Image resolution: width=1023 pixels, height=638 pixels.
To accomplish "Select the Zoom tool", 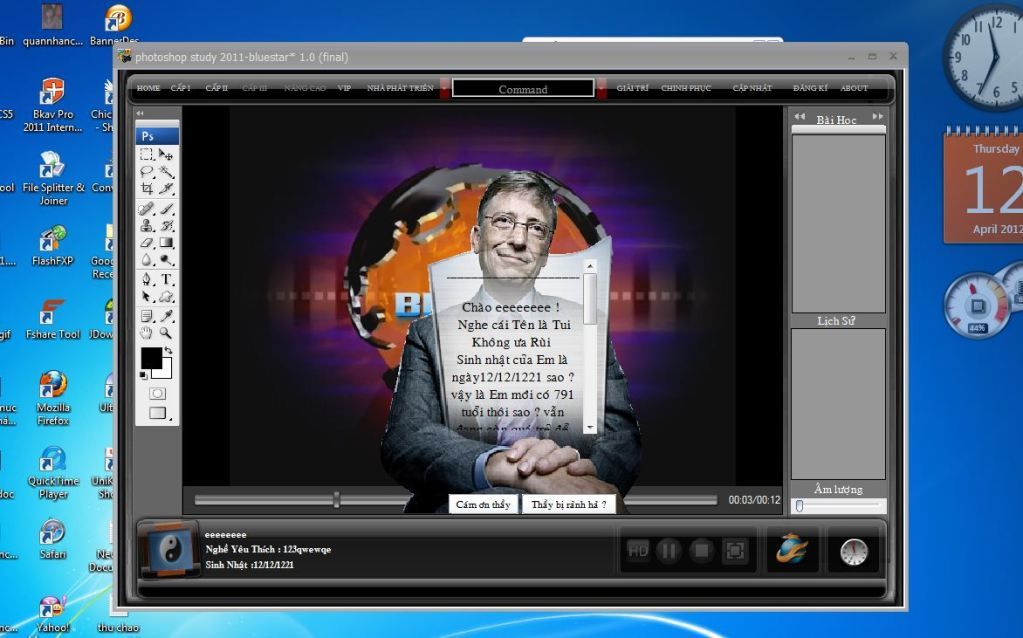I will click(x=166, y=333).
